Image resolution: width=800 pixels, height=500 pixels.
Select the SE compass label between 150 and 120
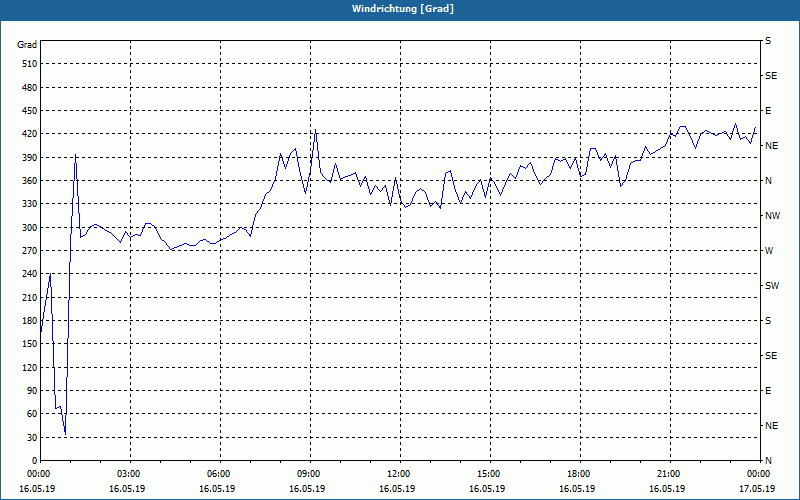click(771, 356)
